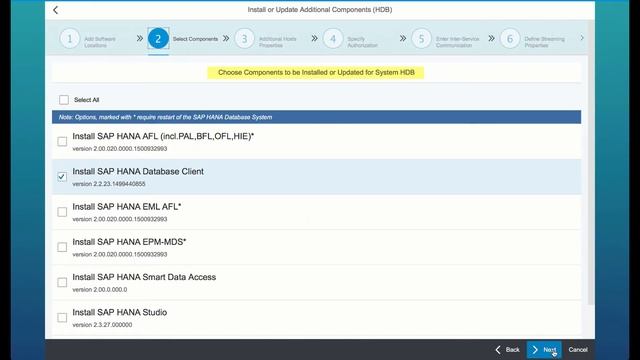
Task: Click the back arrow beside the dialog title
Action: tap(56, 10)
